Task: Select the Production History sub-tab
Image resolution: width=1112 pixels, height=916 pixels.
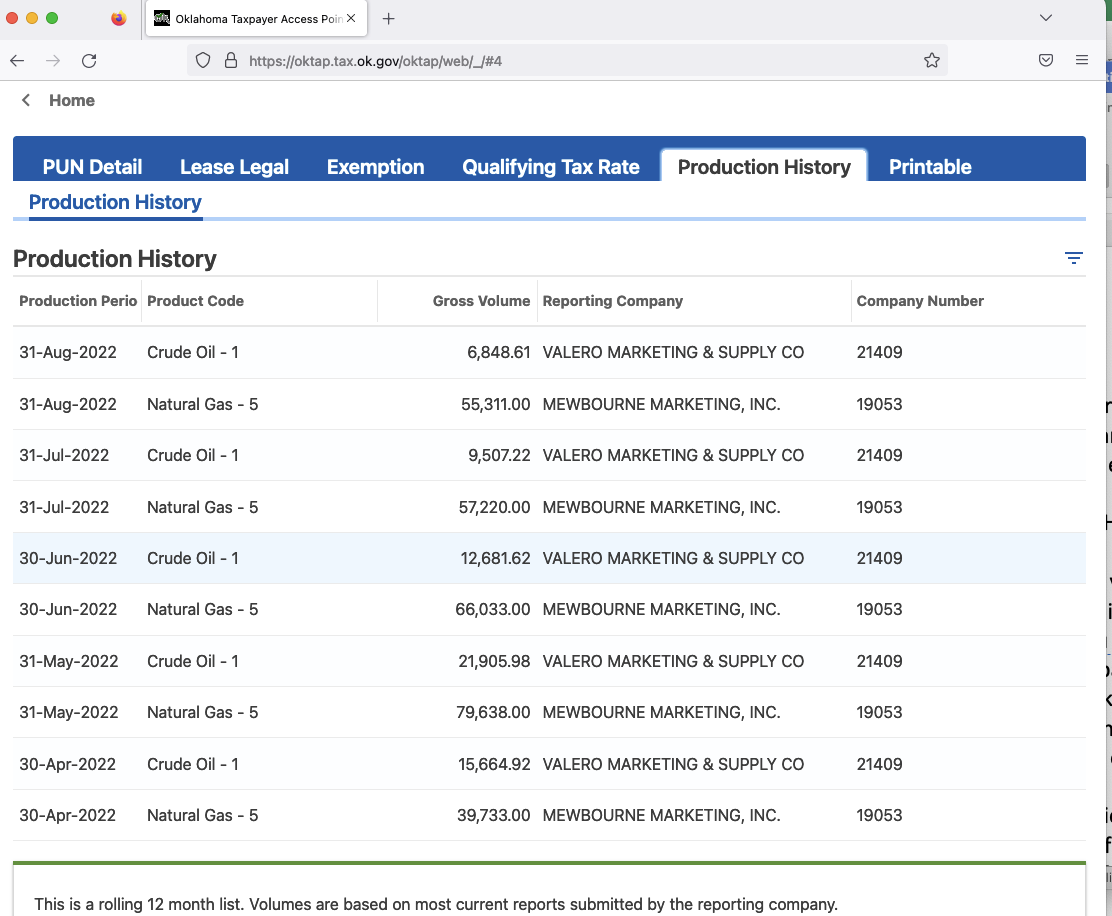Action: click(115, 203)
